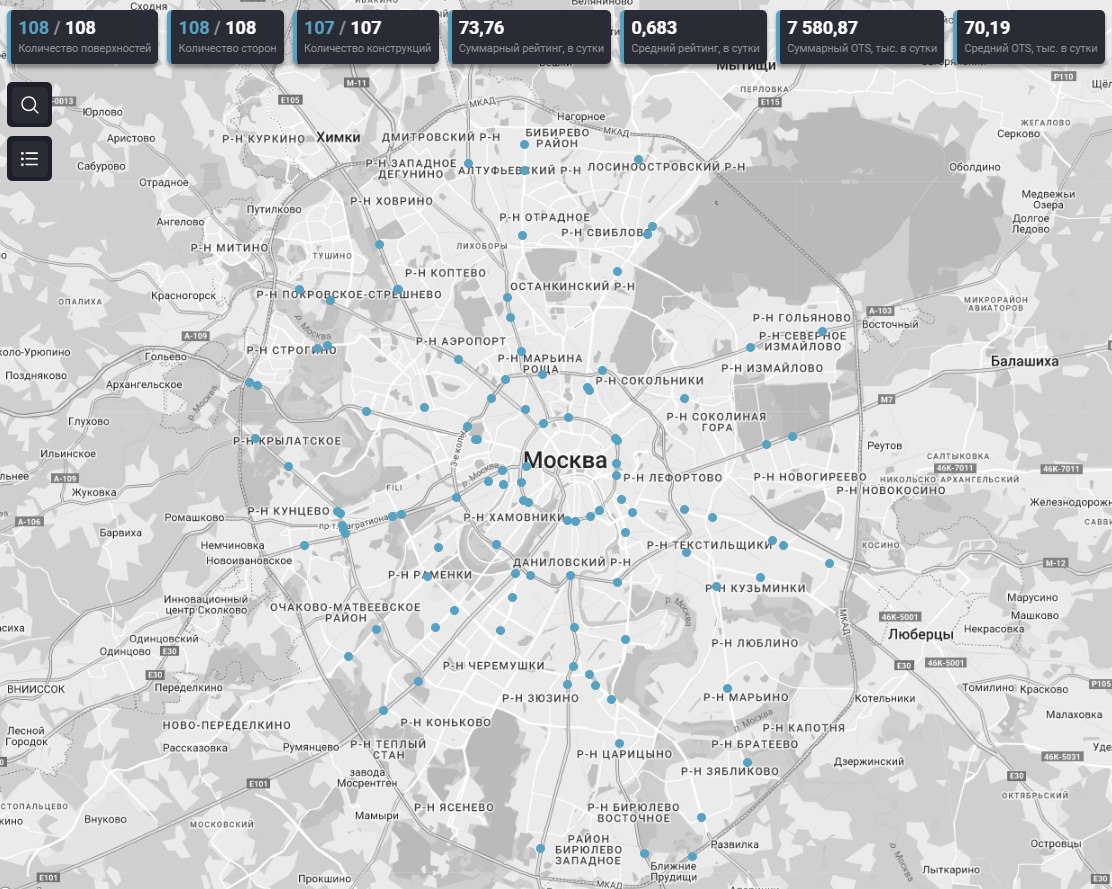The height and width of the screenshot is (889, 1112).
Task: Click the 'Красногорск' map label
Action: click(x=183, y=296)
